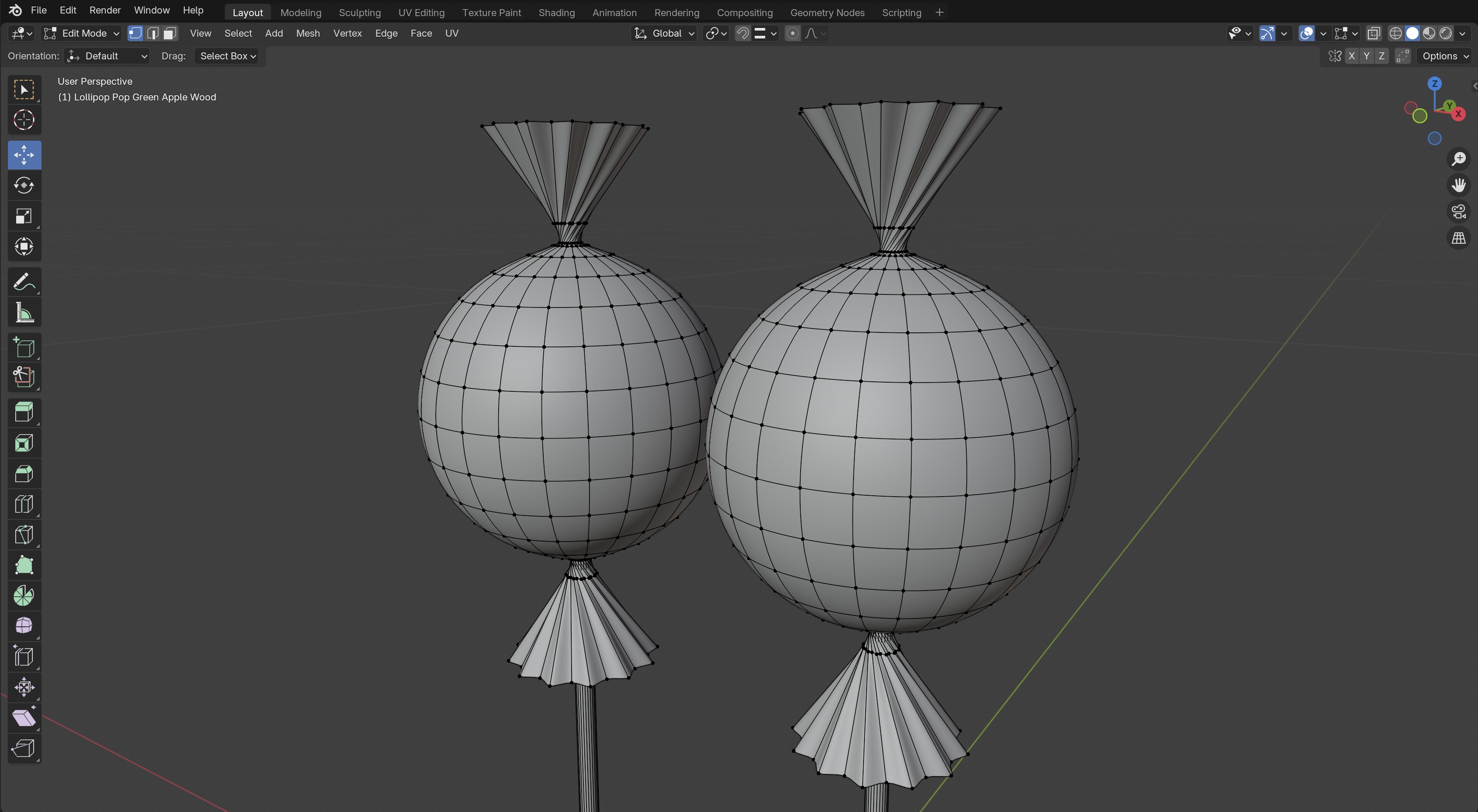1478x812 pixels.
Task: Enable face select mode
Action: [x=170, y=33]
